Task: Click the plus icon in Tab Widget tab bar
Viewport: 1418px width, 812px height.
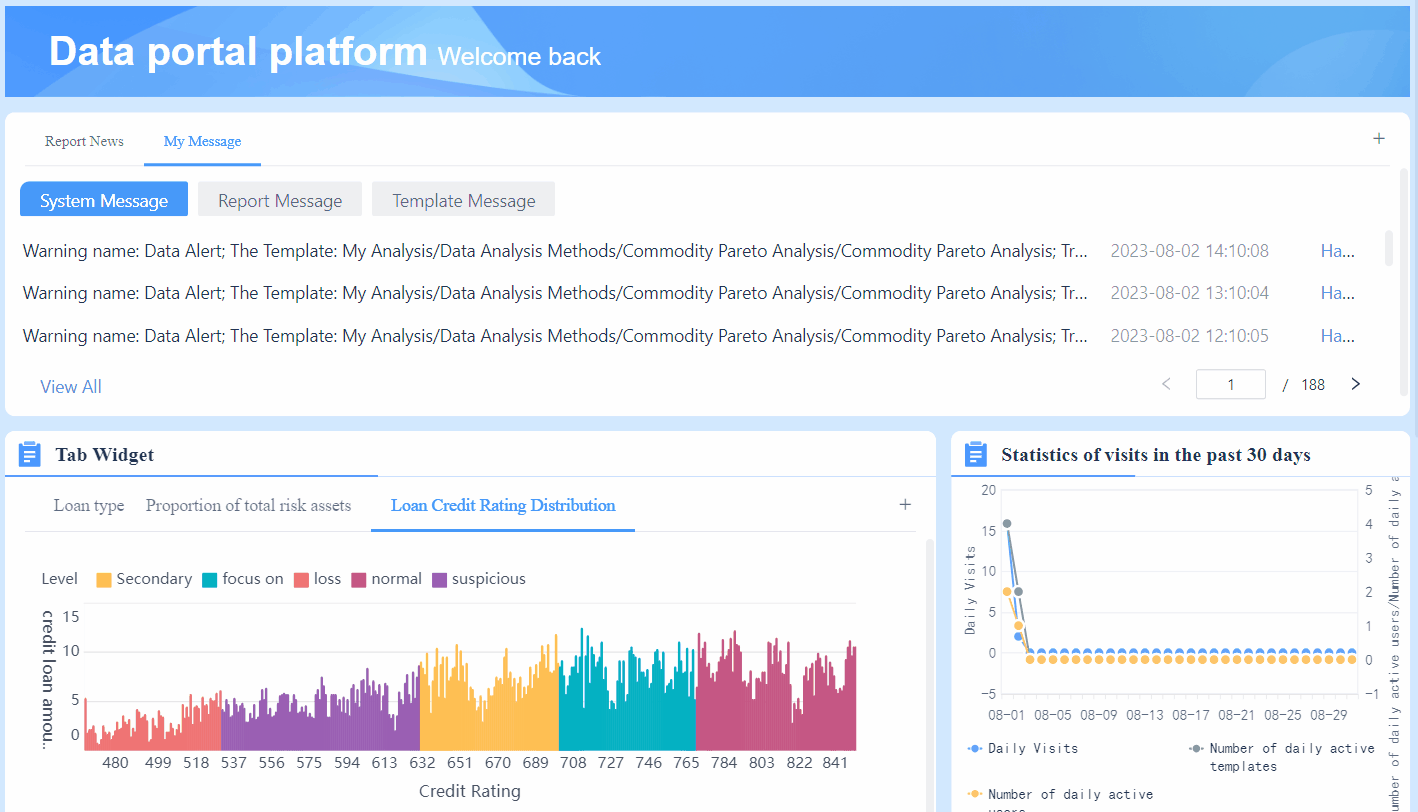Action: (905, 505)
